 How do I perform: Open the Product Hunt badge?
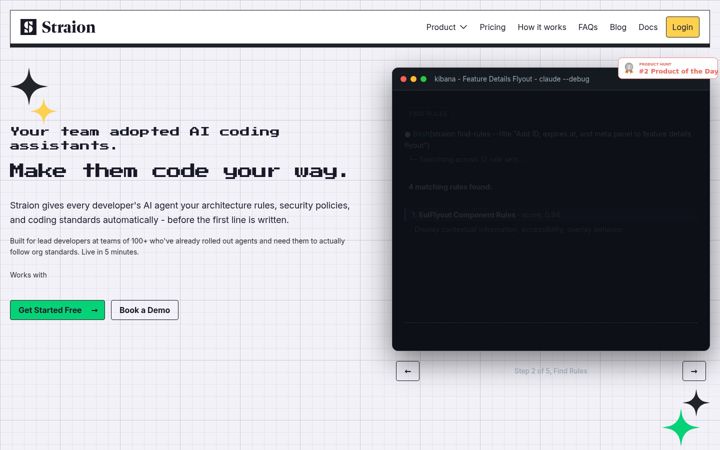(669, 68)
